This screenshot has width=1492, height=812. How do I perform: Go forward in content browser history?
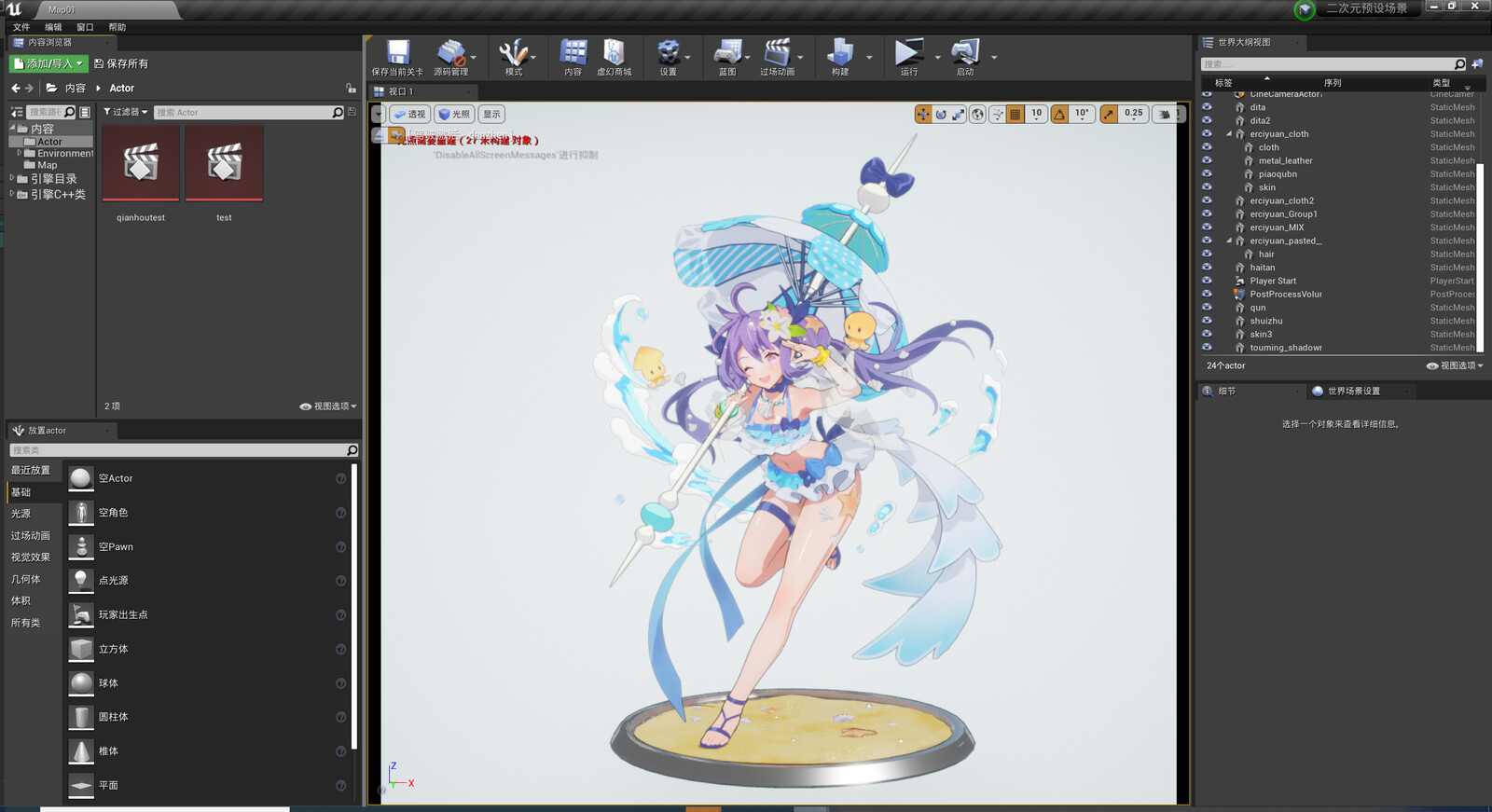[29, 88]
